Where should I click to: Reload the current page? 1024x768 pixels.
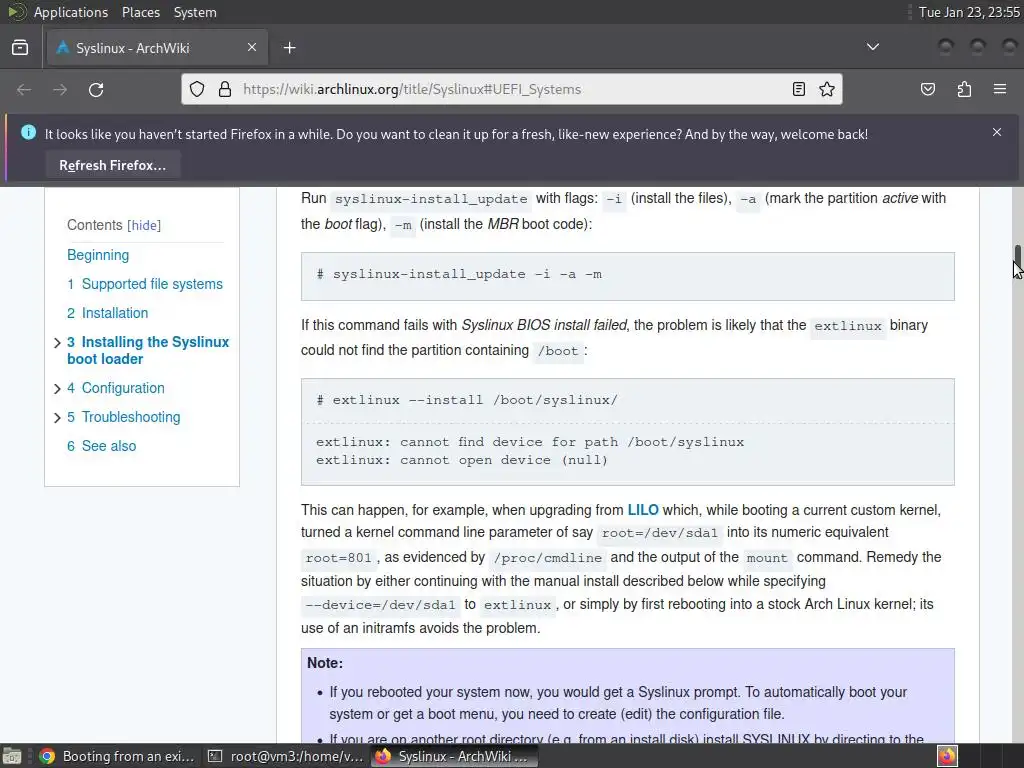point(96,89)
